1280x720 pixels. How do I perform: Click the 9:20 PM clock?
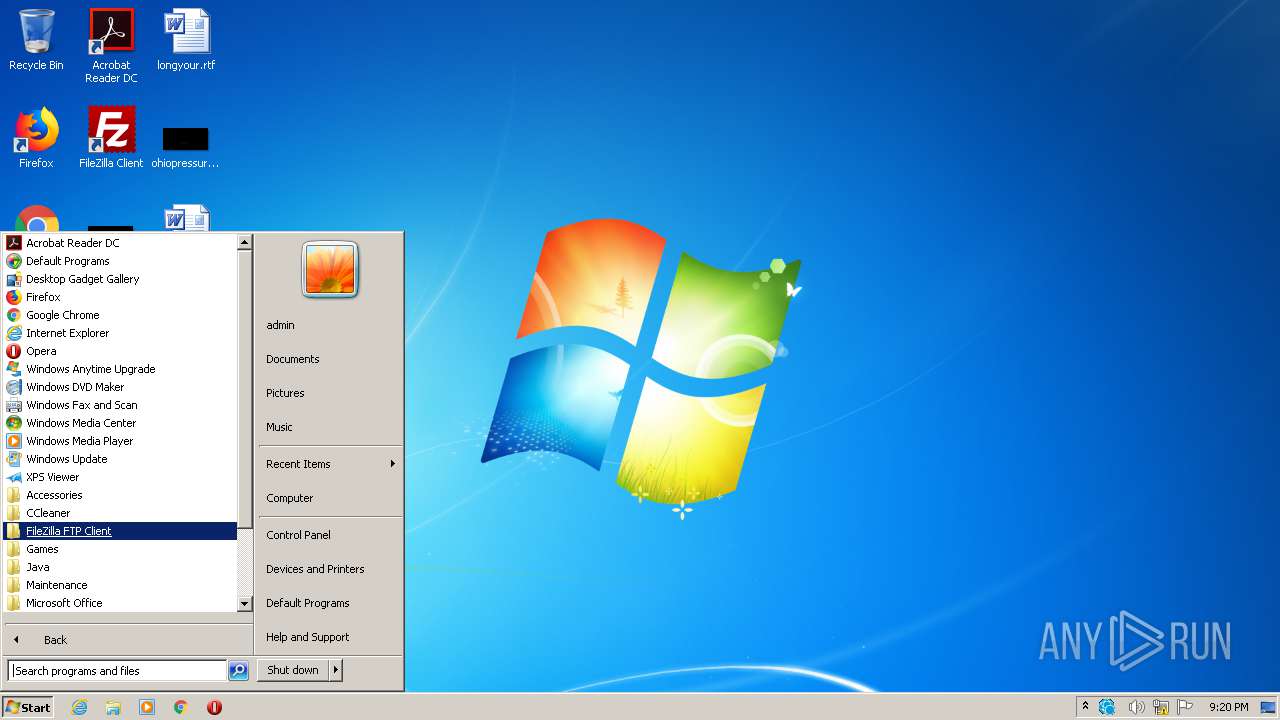(1228, 707)
